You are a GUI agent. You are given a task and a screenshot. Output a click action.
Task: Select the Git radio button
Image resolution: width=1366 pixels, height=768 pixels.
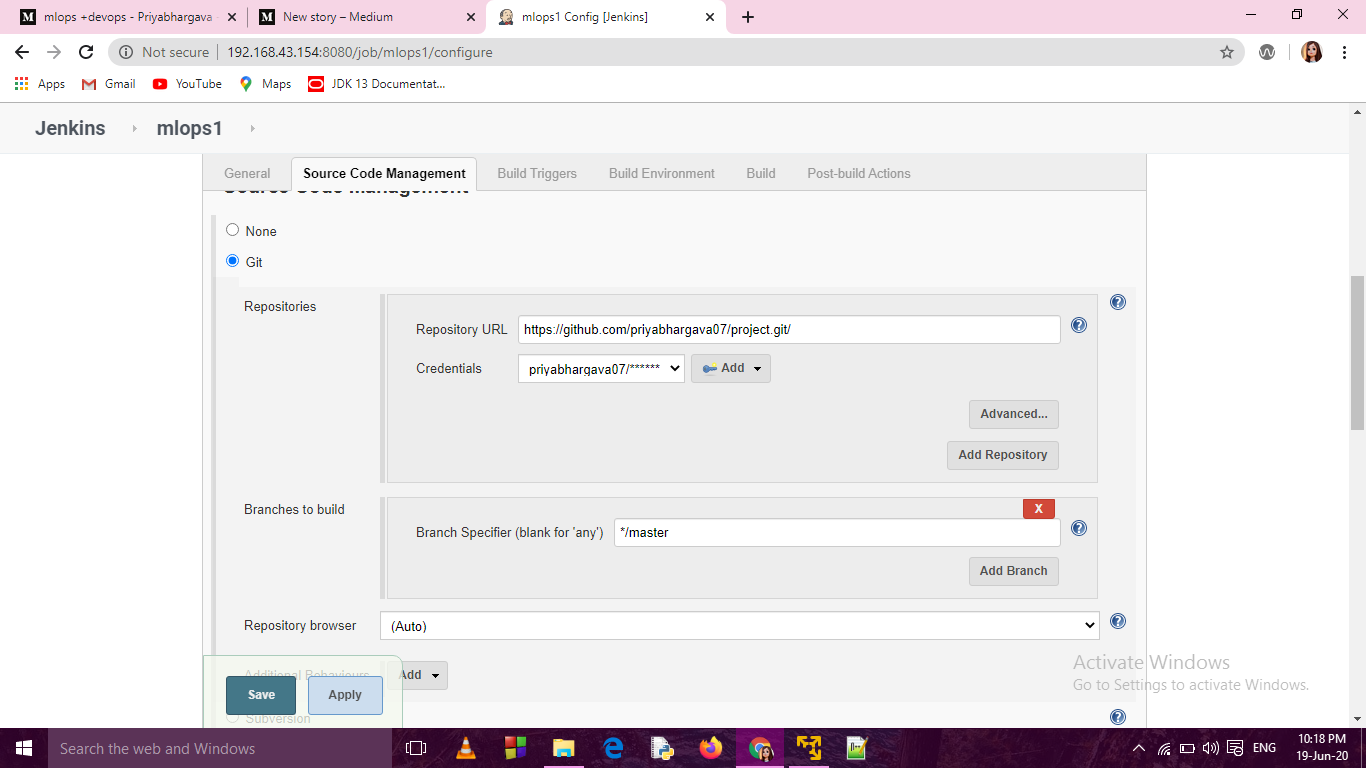coord(232,261)
